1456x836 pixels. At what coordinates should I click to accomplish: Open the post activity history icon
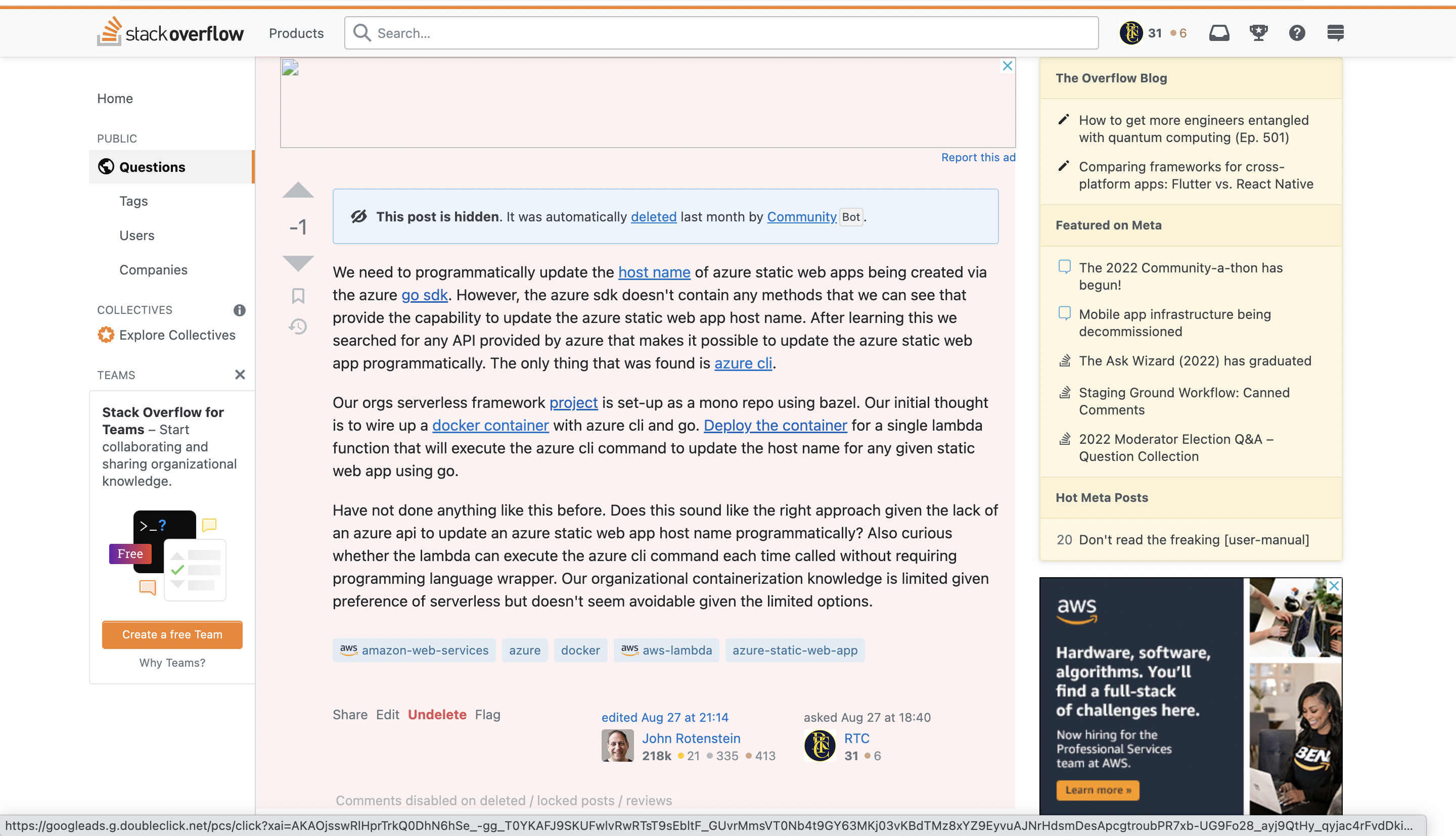[x=298, y=327]
